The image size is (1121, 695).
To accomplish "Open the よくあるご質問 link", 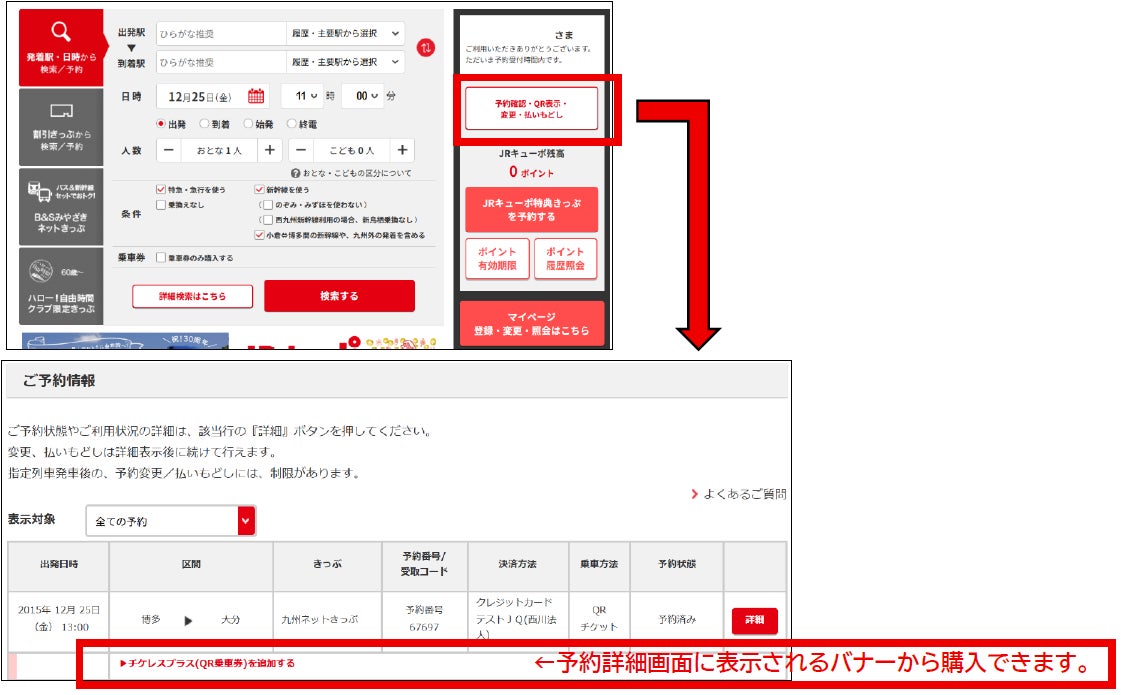I will (739, 494).
